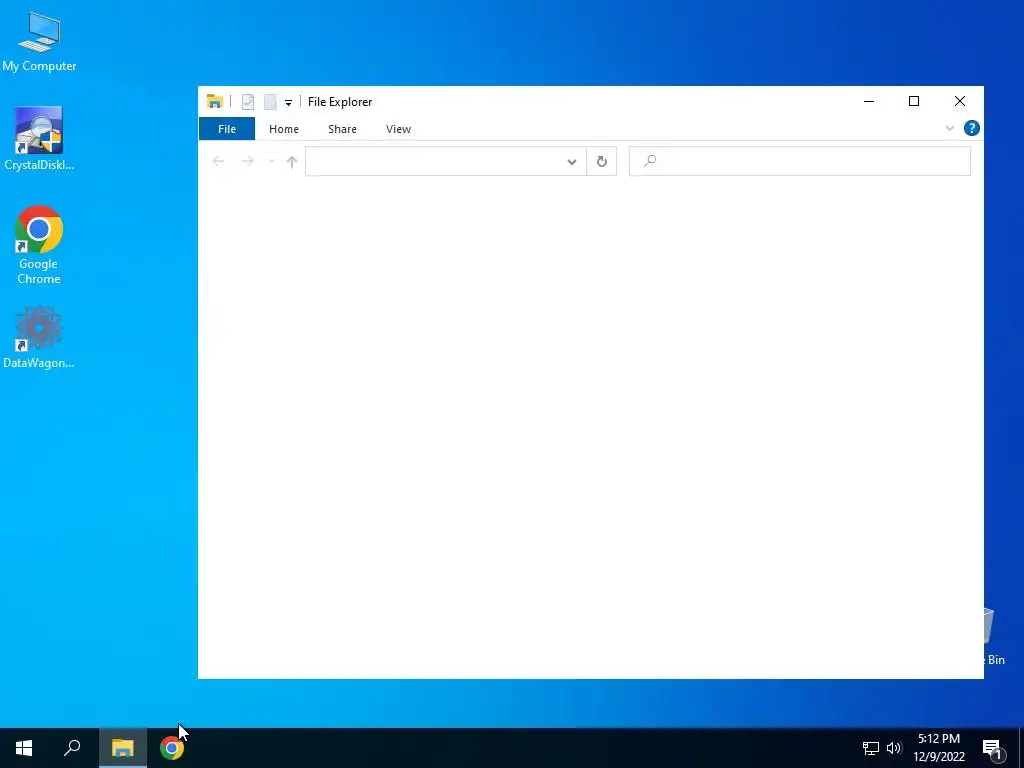The image size is (1024, 768).
Task: Open the File ribbon tab
Action: coord(227,129)
